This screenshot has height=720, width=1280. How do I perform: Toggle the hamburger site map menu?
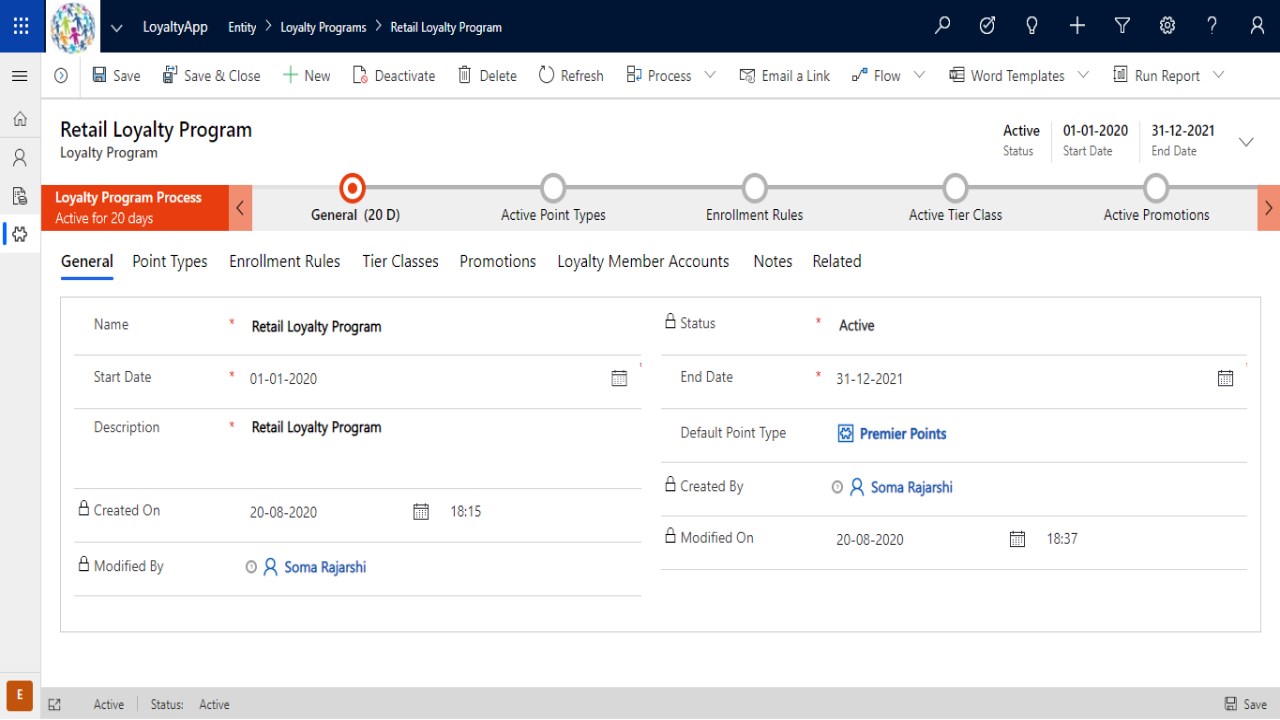pos(19,76)
